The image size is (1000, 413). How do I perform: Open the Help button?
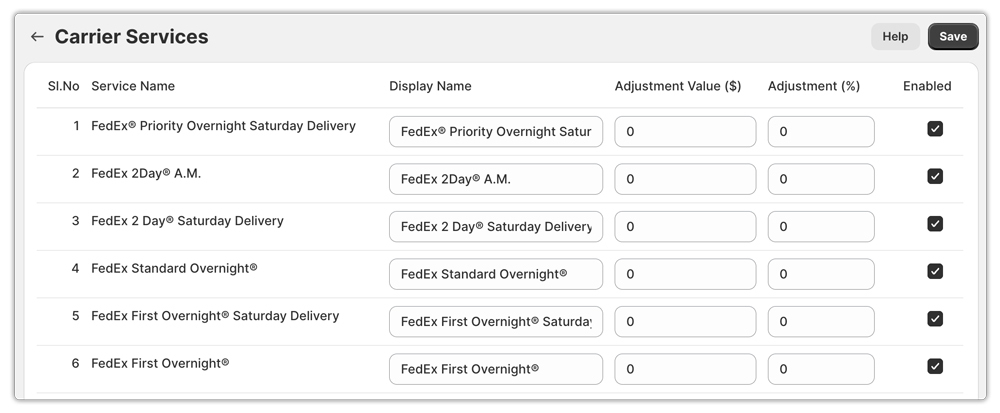click(x=895, y=37)
